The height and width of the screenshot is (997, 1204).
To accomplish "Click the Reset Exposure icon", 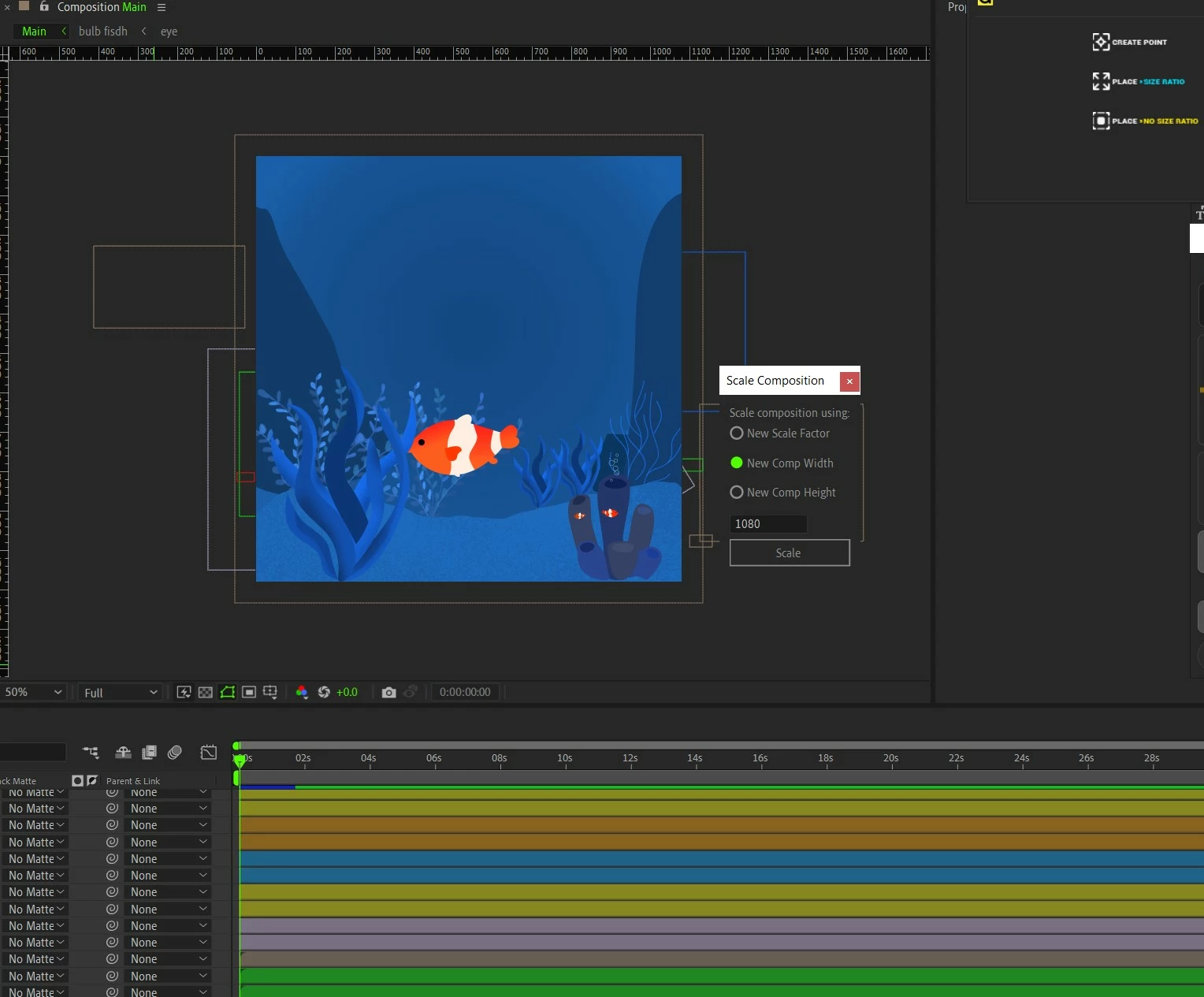I will pyautogui.click(x=324, y=692).
